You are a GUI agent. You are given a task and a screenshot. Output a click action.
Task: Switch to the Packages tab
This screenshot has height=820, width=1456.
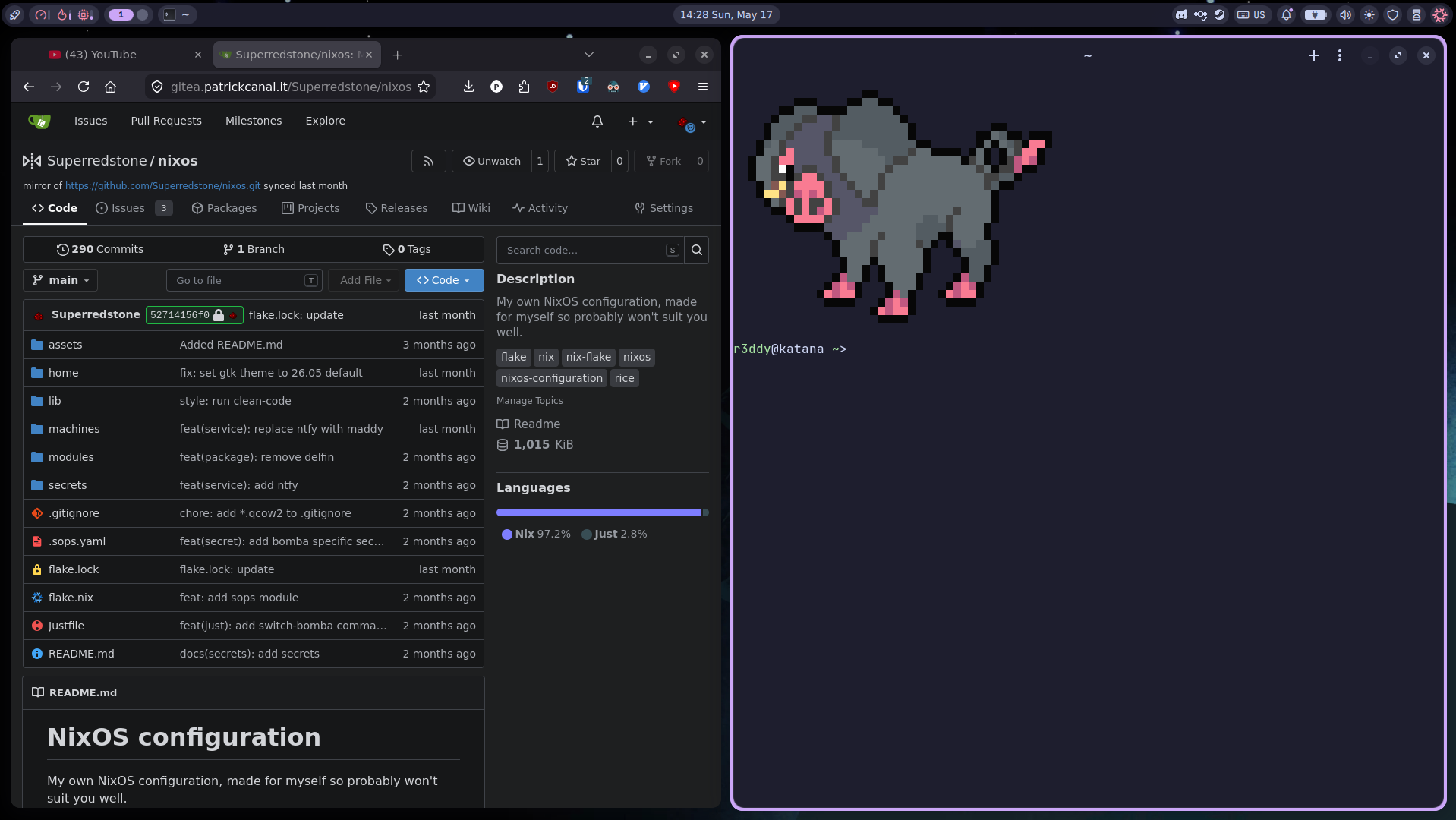click(x=224, y=208)
